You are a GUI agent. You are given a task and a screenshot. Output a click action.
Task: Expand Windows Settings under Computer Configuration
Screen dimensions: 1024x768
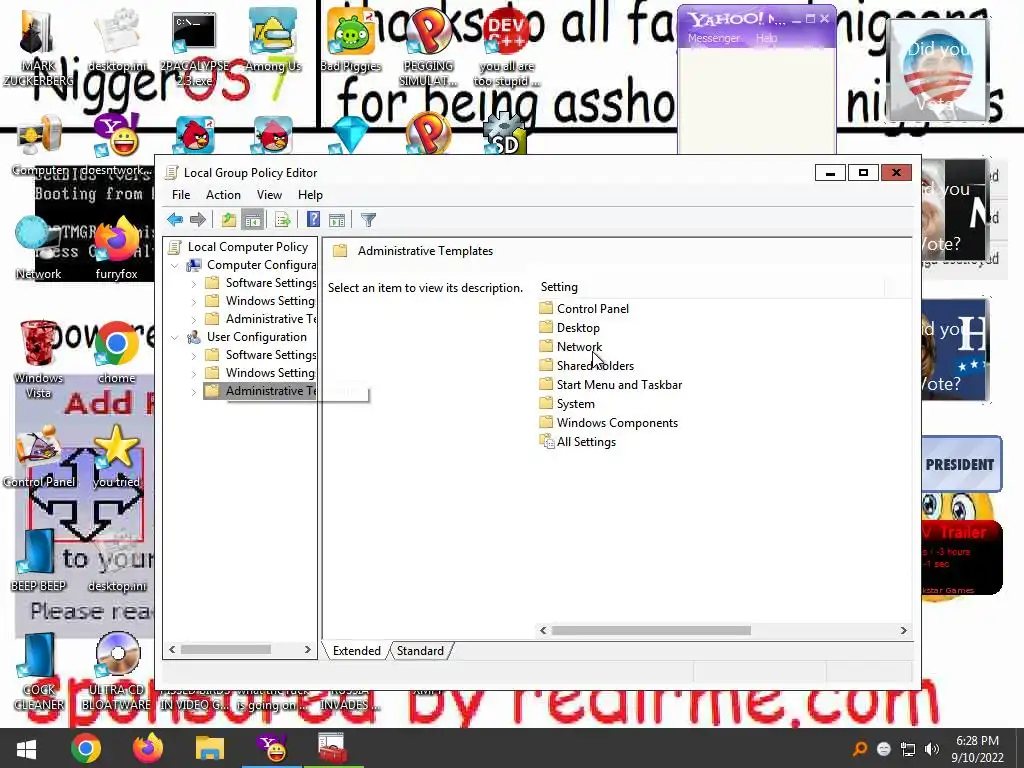193,301
